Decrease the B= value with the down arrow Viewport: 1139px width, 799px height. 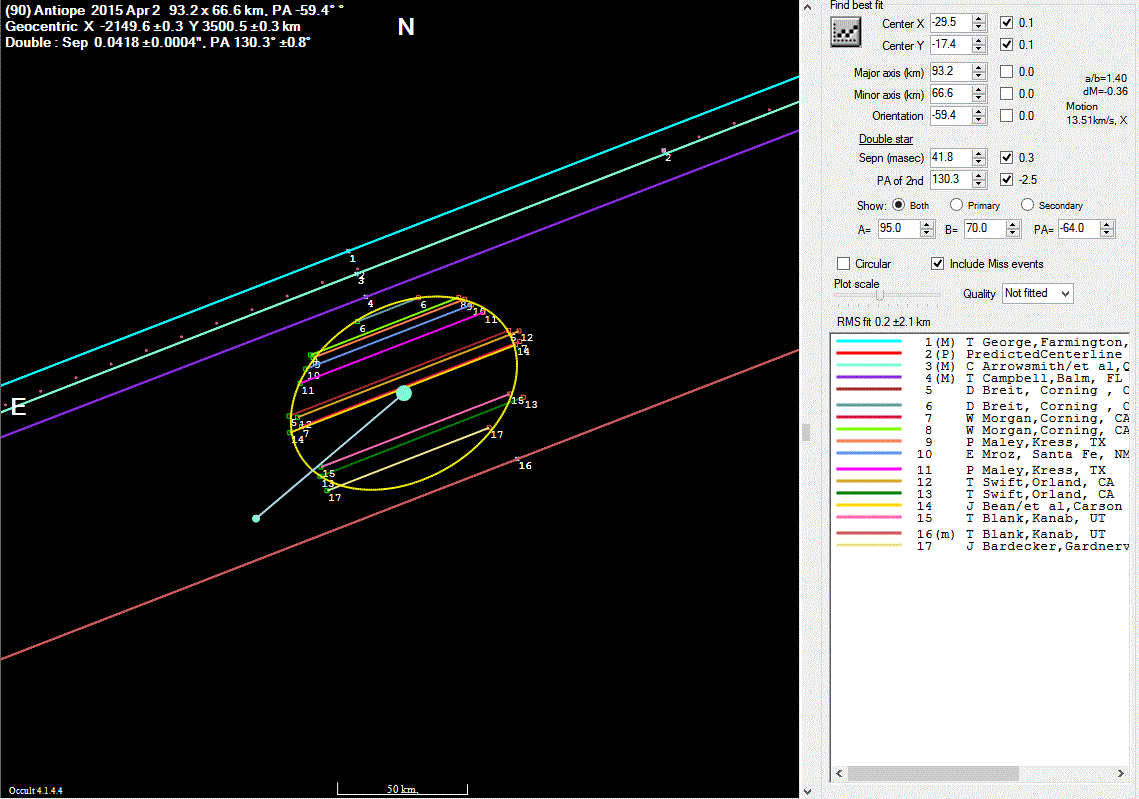pyautogui.click(x=1013, y=233)
